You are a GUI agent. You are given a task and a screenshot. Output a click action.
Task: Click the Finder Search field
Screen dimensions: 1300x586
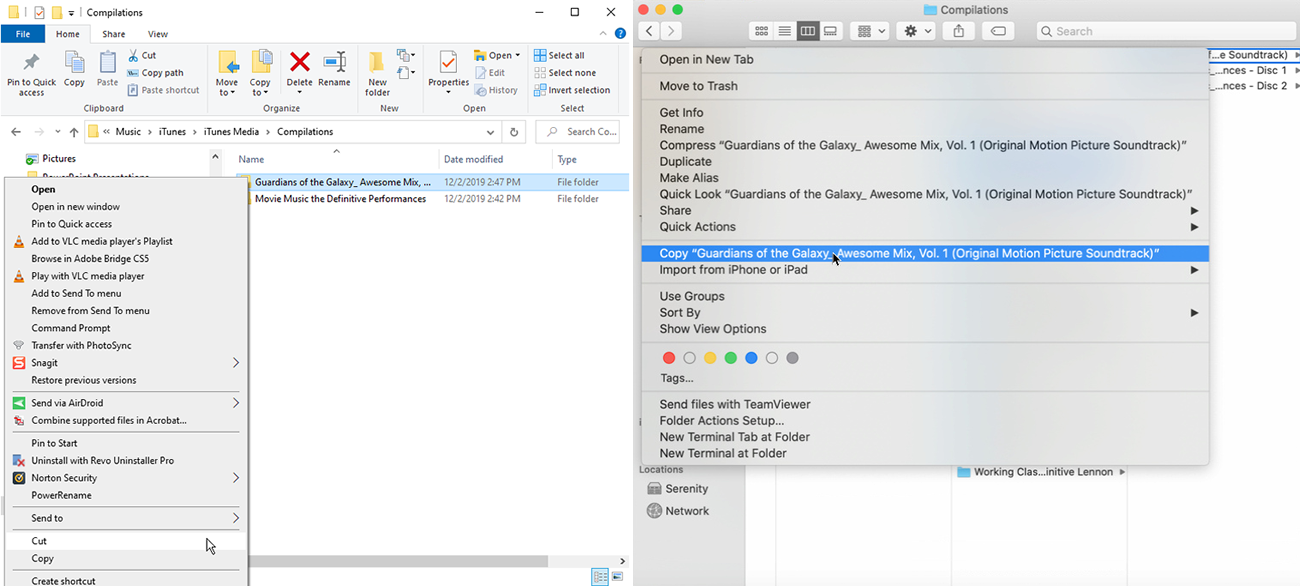tap(1165, 31)
